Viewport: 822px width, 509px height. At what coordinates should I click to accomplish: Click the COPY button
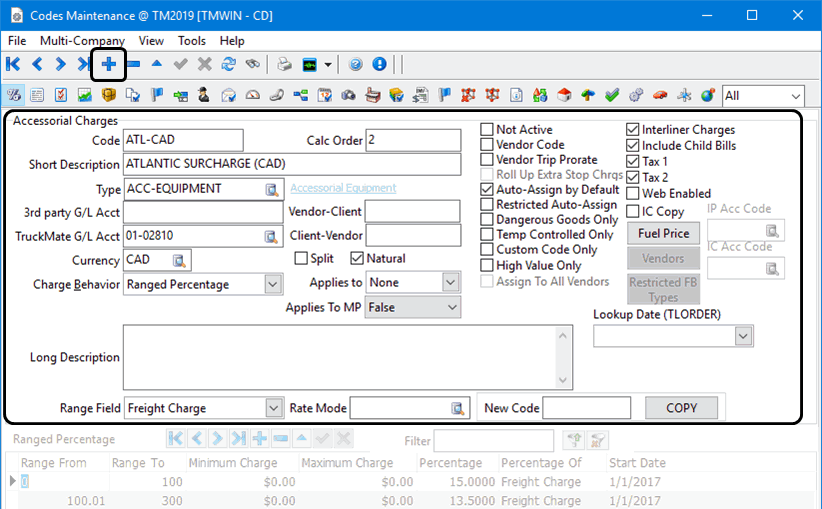[681, 408]
